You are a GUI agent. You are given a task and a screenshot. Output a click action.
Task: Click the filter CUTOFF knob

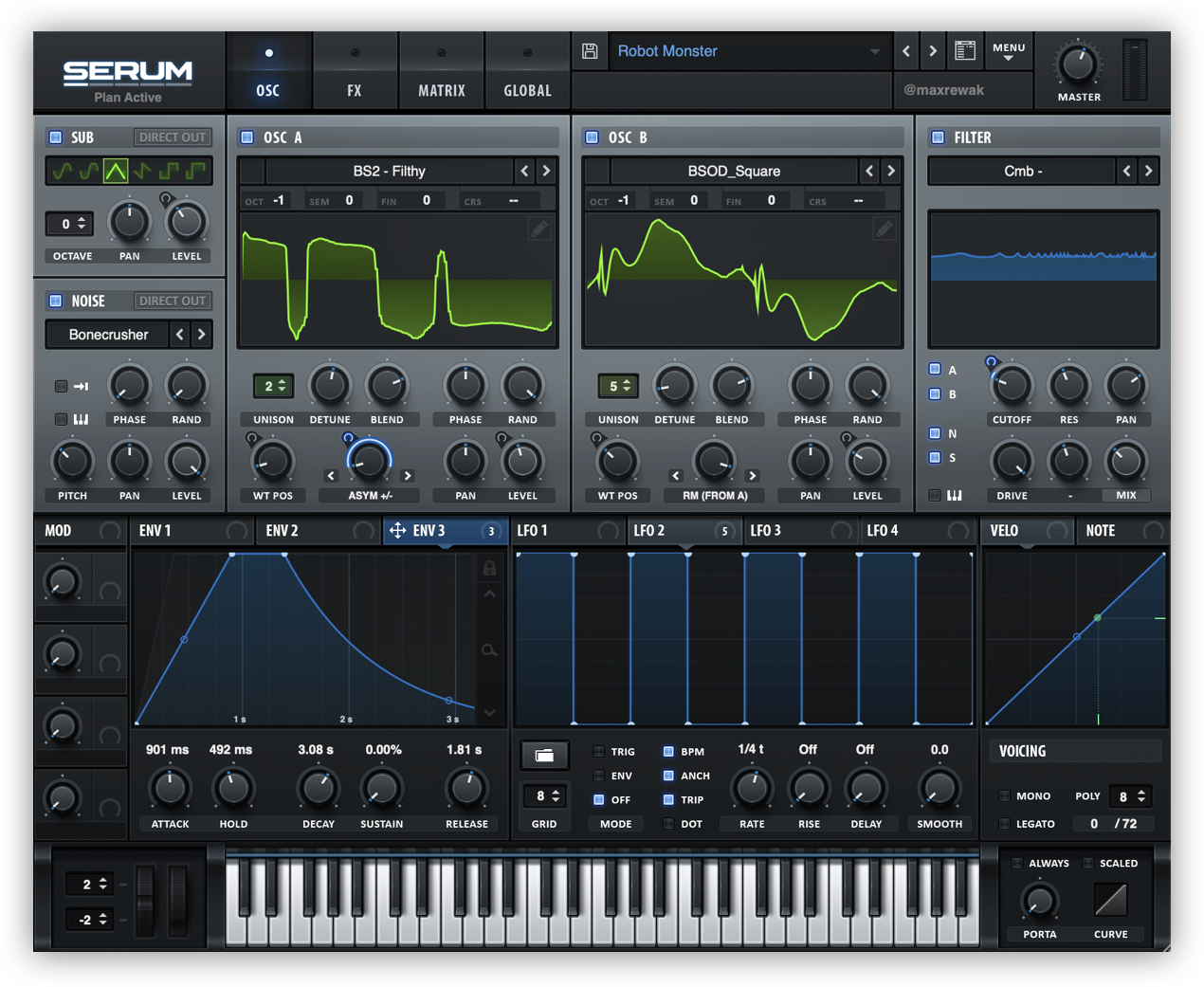point(1012,385)
